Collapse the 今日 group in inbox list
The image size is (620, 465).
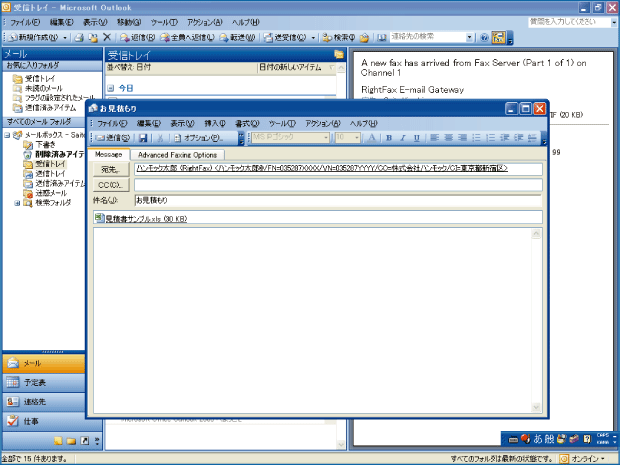click(x=111, y=88)
